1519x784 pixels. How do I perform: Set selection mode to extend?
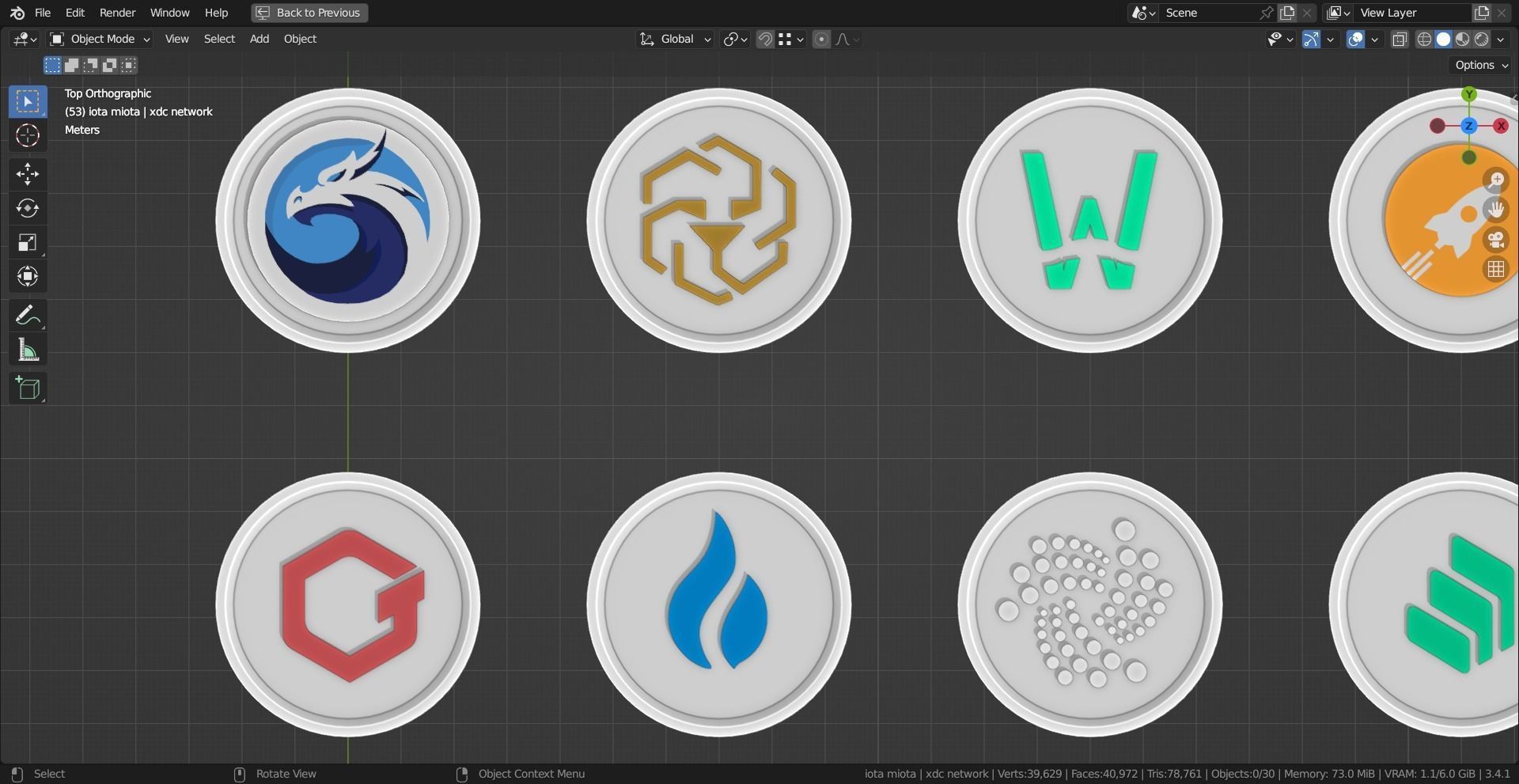pos(71,65)
